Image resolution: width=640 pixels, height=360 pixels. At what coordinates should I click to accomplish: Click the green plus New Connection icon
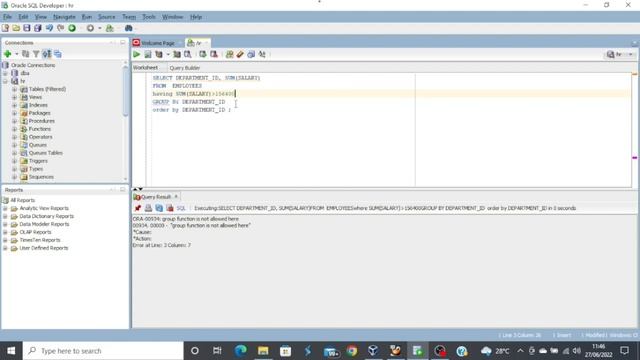coord(7,54)
